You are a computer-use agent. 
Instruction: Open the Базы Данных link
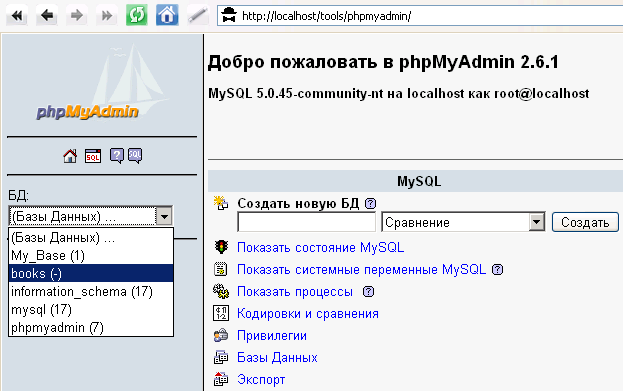pyautogui.click(x=277, y=358)
